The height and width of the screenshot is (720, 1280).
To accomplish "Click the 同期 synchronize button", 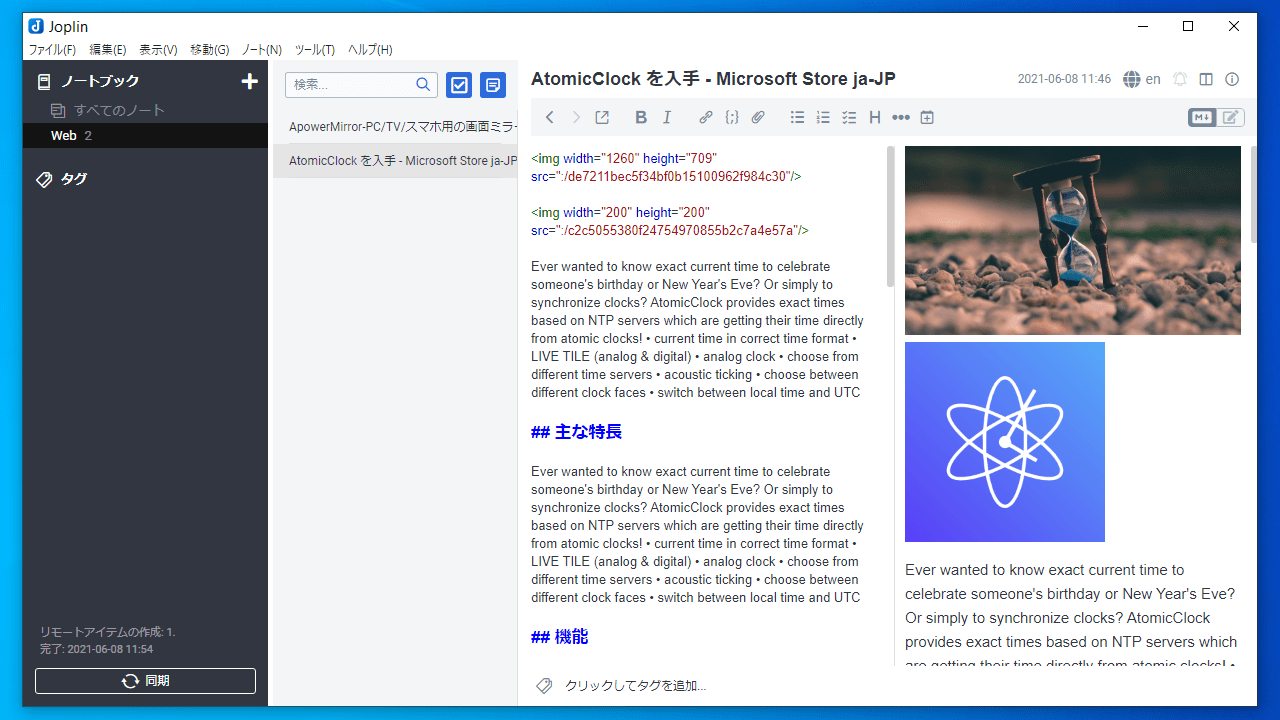I will click(145, 681).
